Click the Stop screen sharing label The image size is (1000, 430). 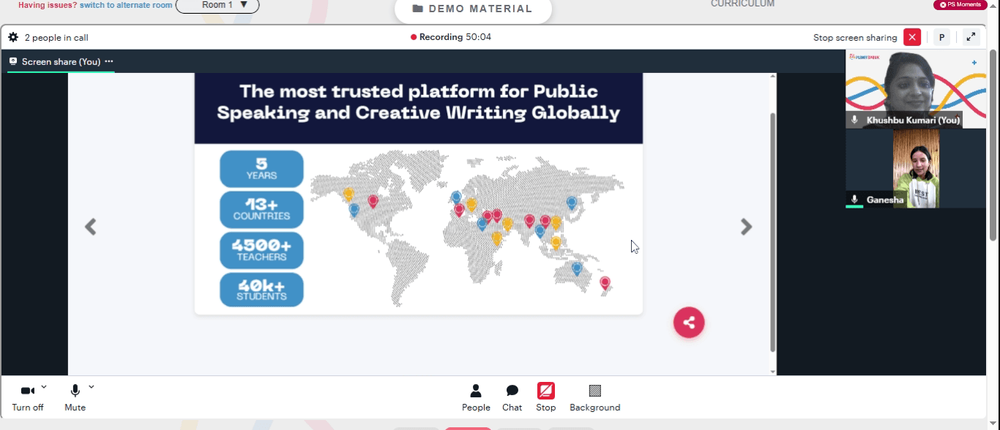tap(855, 38)
